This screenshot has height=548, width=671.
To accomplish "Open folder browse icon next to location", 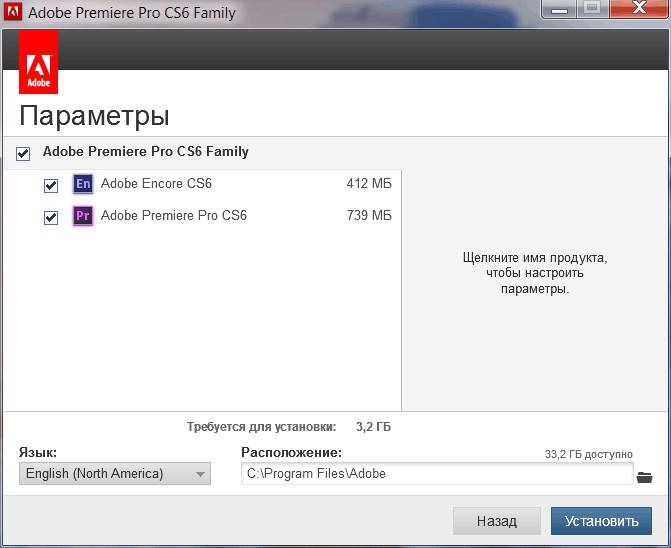I will click(644, 477).
